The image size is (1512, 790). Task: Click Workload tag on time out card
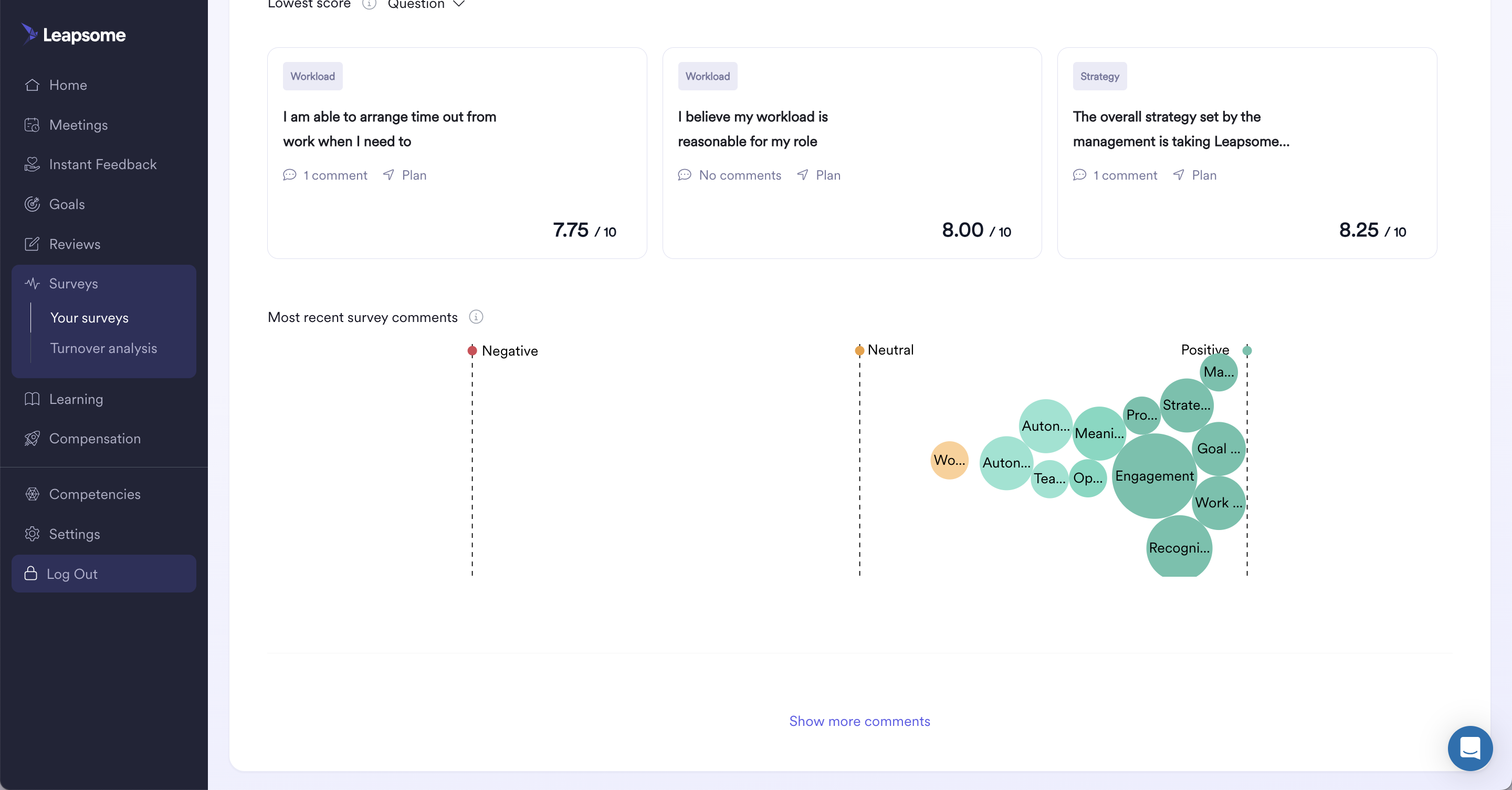[x=312, y=76]
